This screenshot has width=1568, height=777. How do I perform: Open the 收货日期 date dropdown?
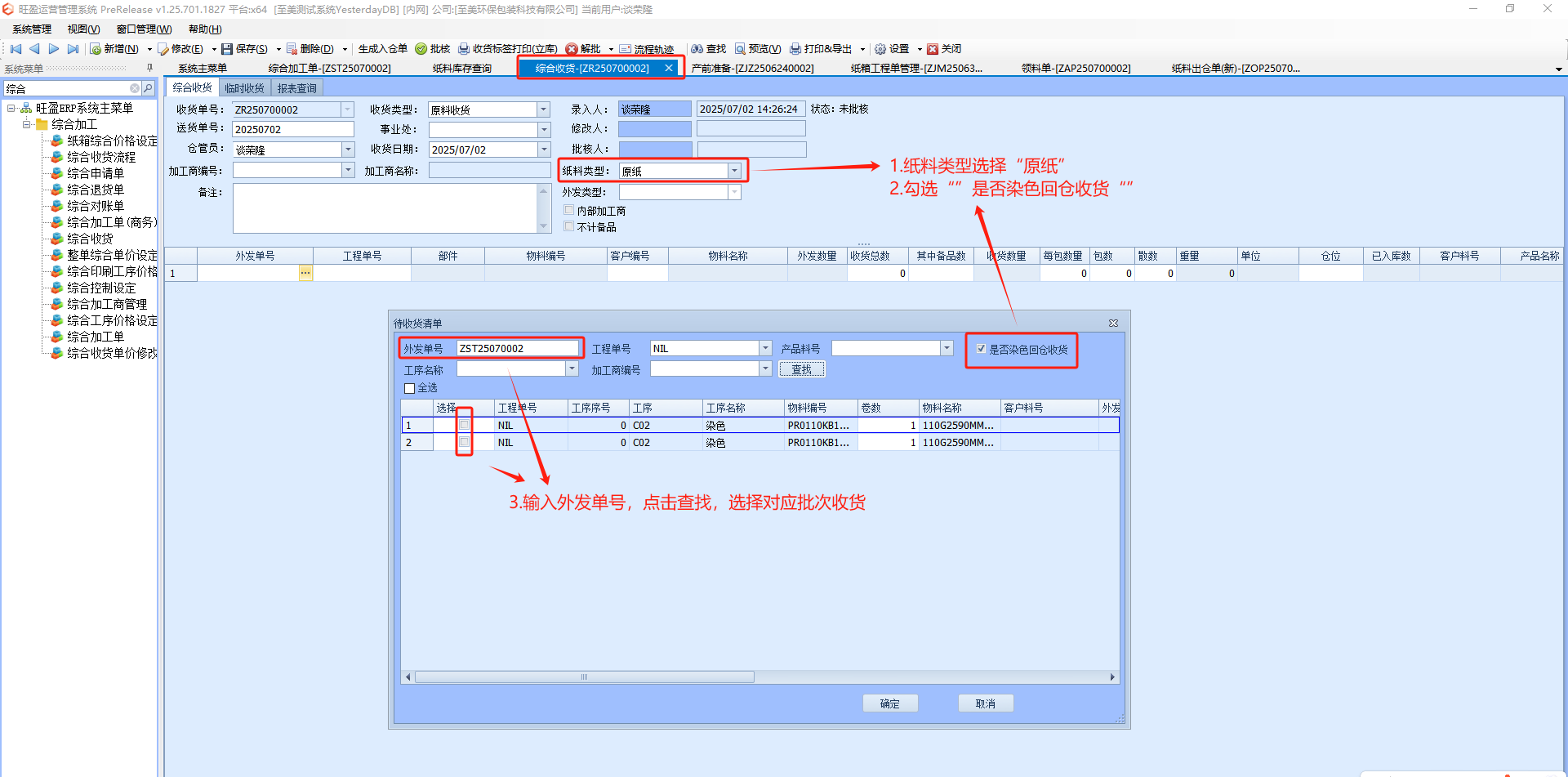point(544,150)
